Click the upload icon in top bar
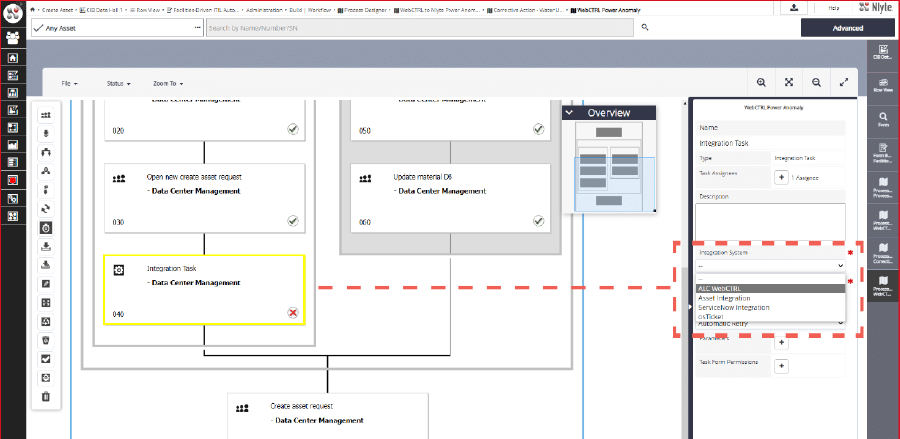Image resolution: width=900 pixels, height=439 pixels. click(x=794, y=7)
